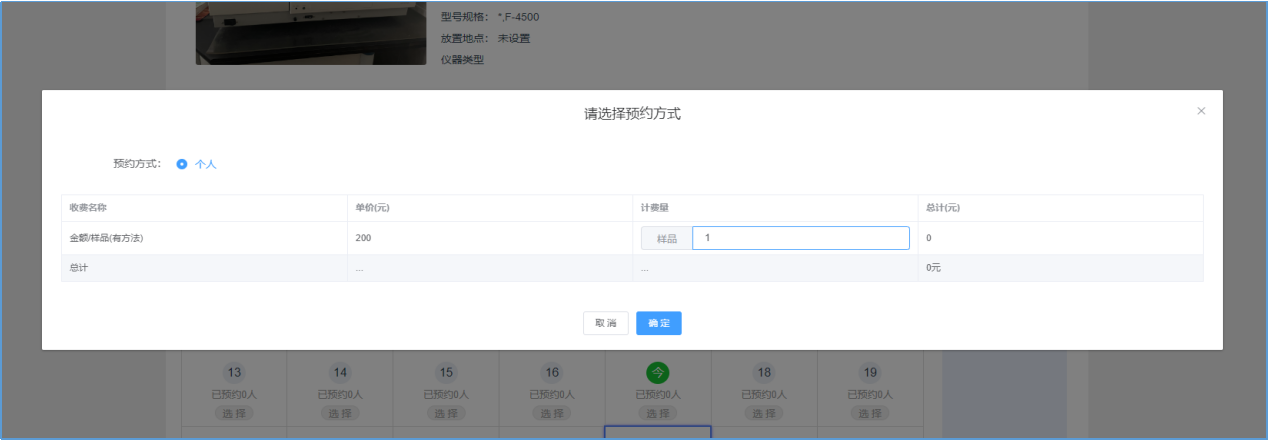Focus the 样品 quantity input field

point(801,238)
